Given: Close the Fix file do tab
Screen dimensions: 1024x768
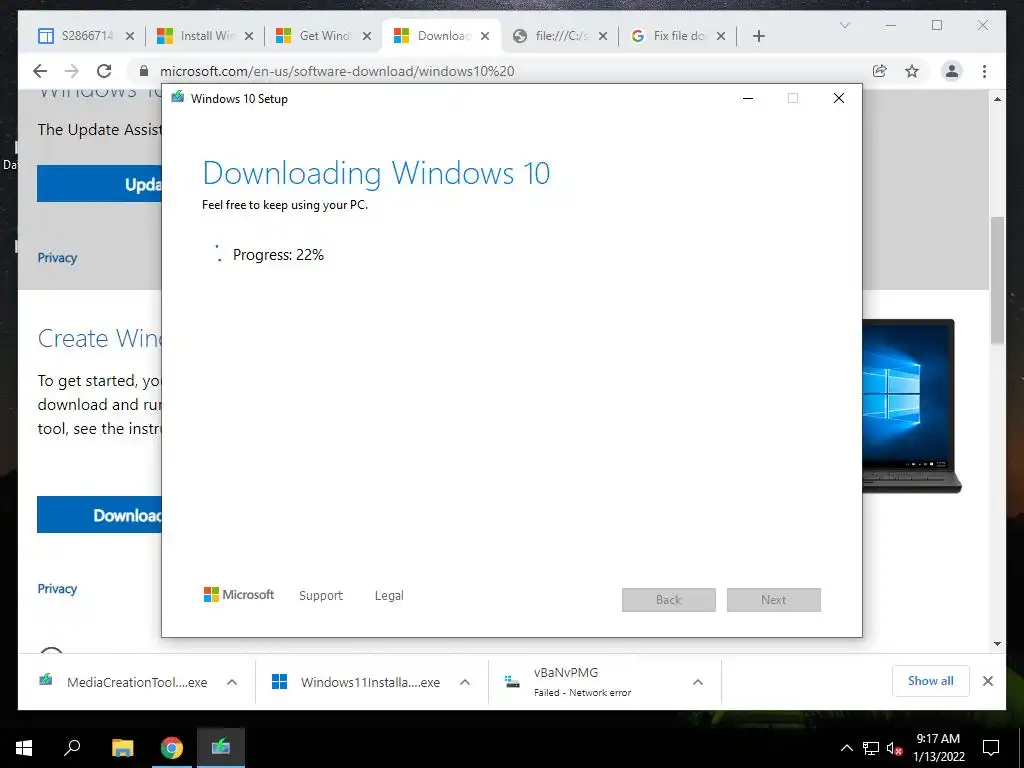Looking at the screenshot, I should click(721, 36).
